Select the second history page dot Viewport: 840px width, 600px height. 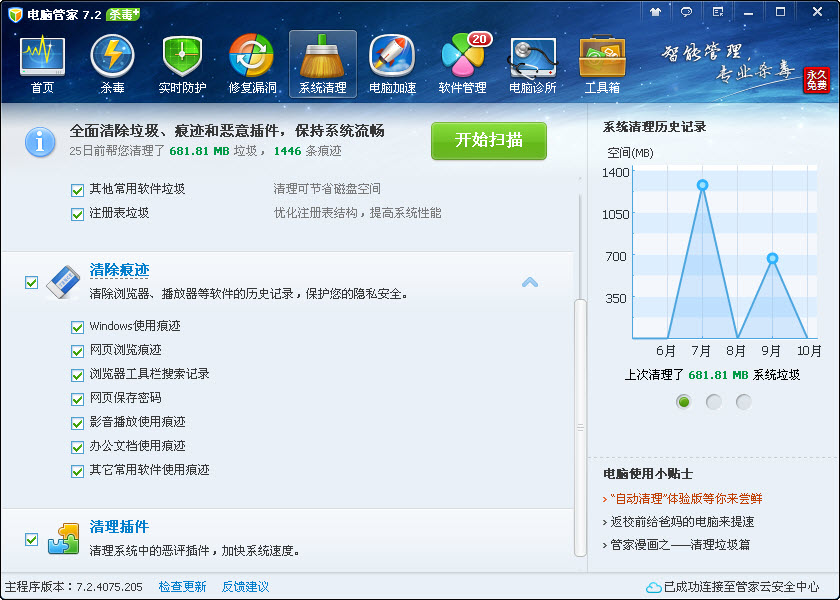pos(714,401)
